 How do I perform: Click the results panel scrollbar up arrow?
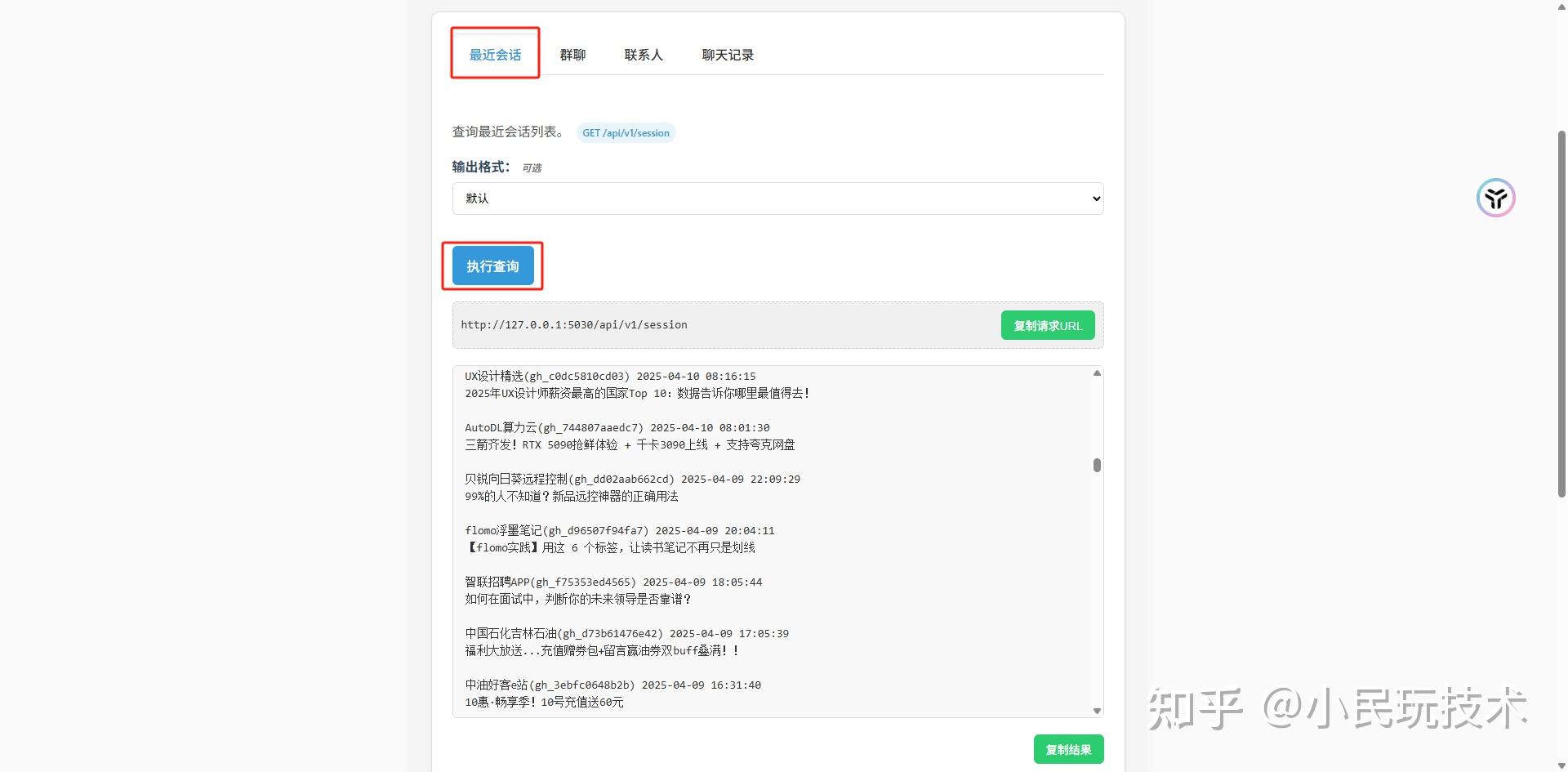pyautogui.click(x=1097, y=373)
